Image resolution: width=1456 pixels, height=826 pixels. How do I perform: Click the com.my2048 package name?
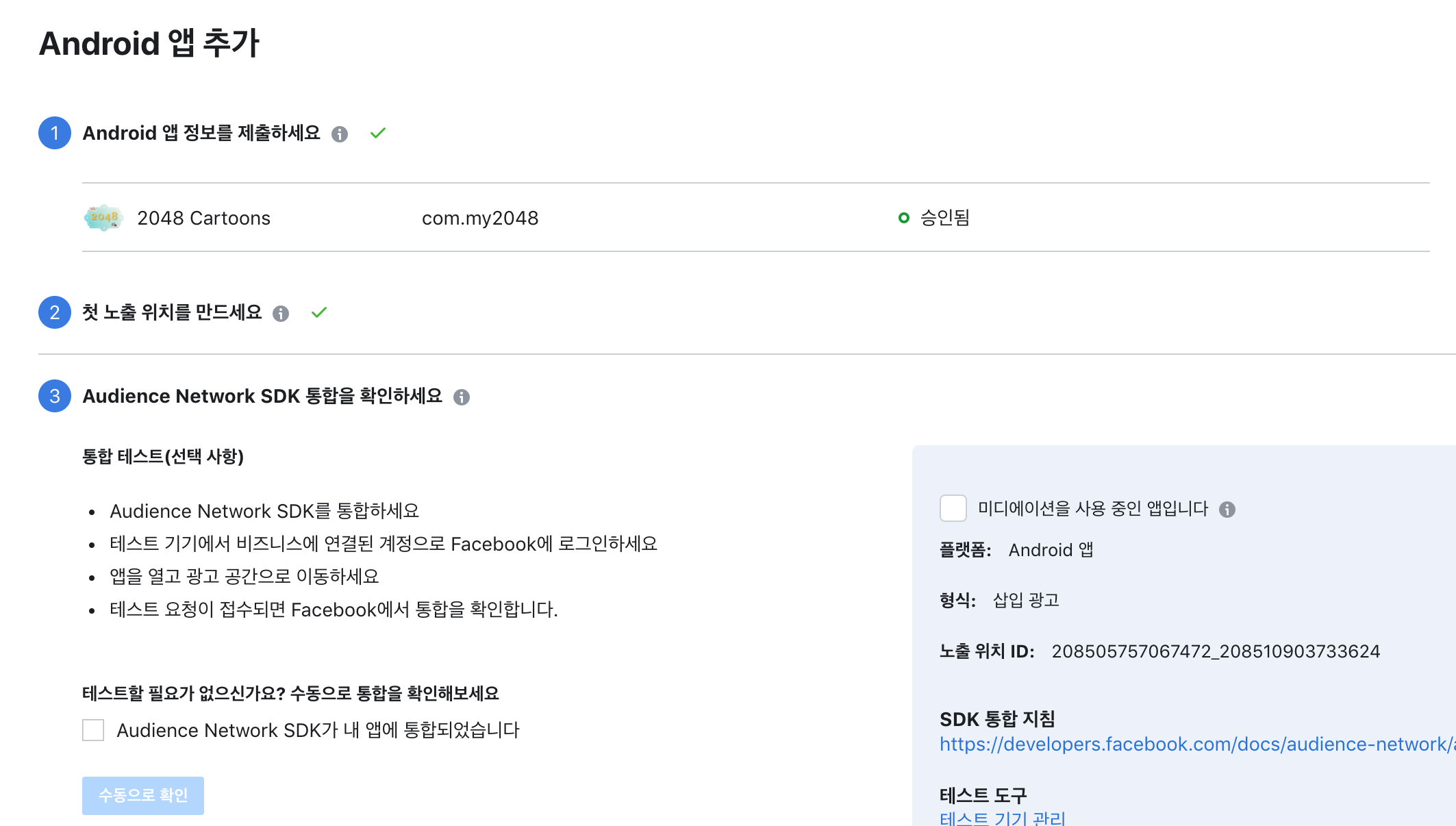pos(479,218)
